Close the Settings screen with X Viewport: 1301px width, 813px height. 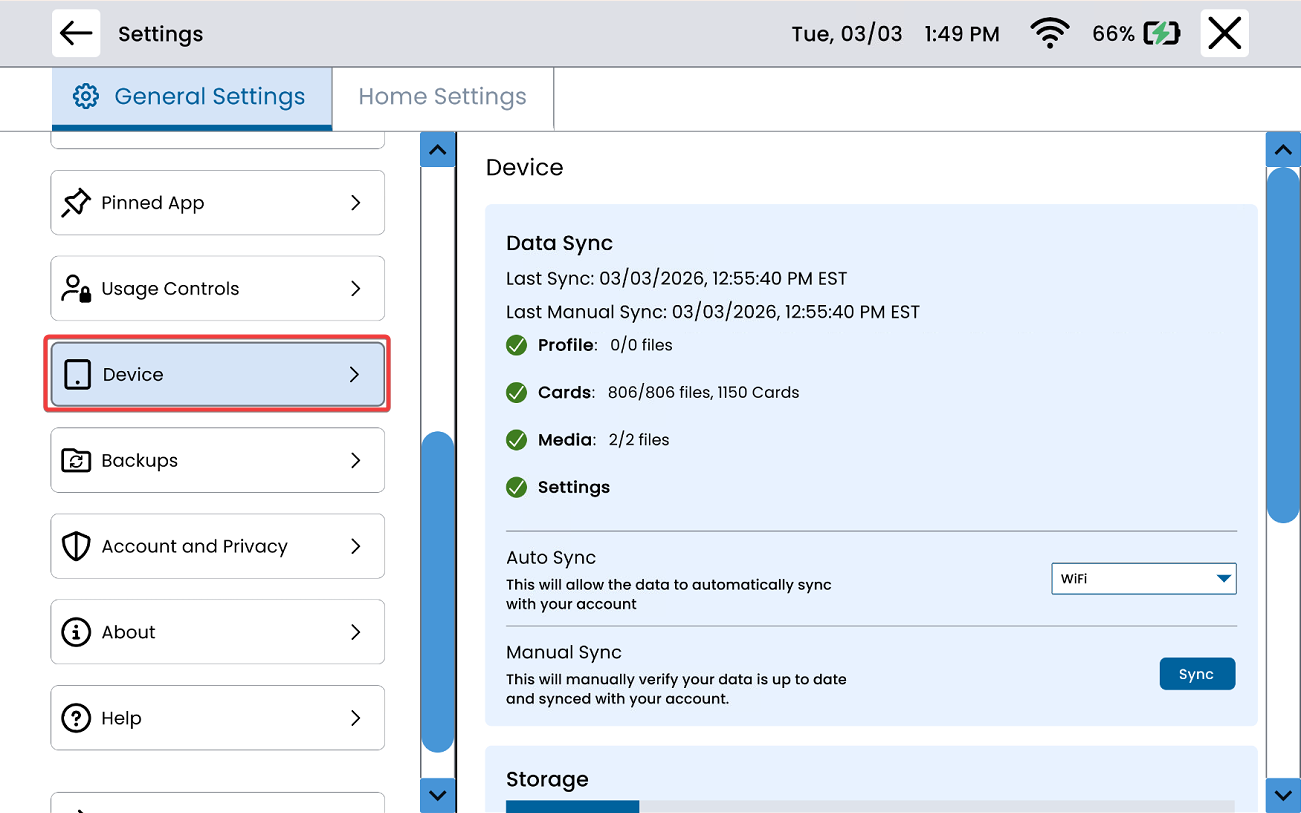pos(1224,34)
